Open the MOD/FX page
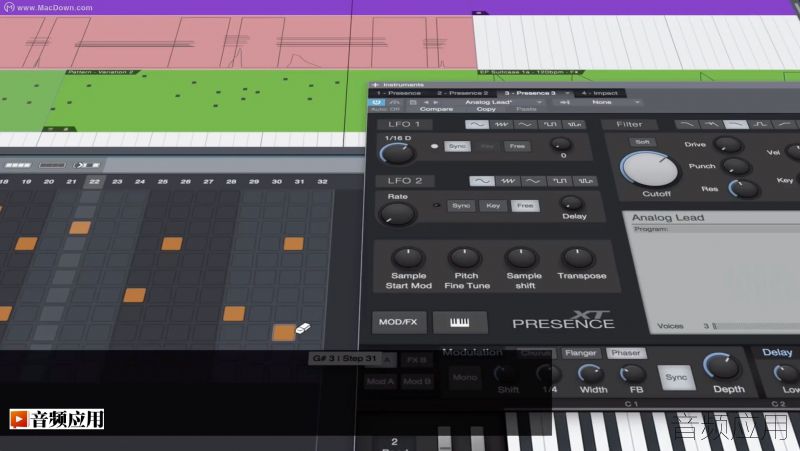The width and height of the screenshot is (800, 451). (x=398, y=322)
